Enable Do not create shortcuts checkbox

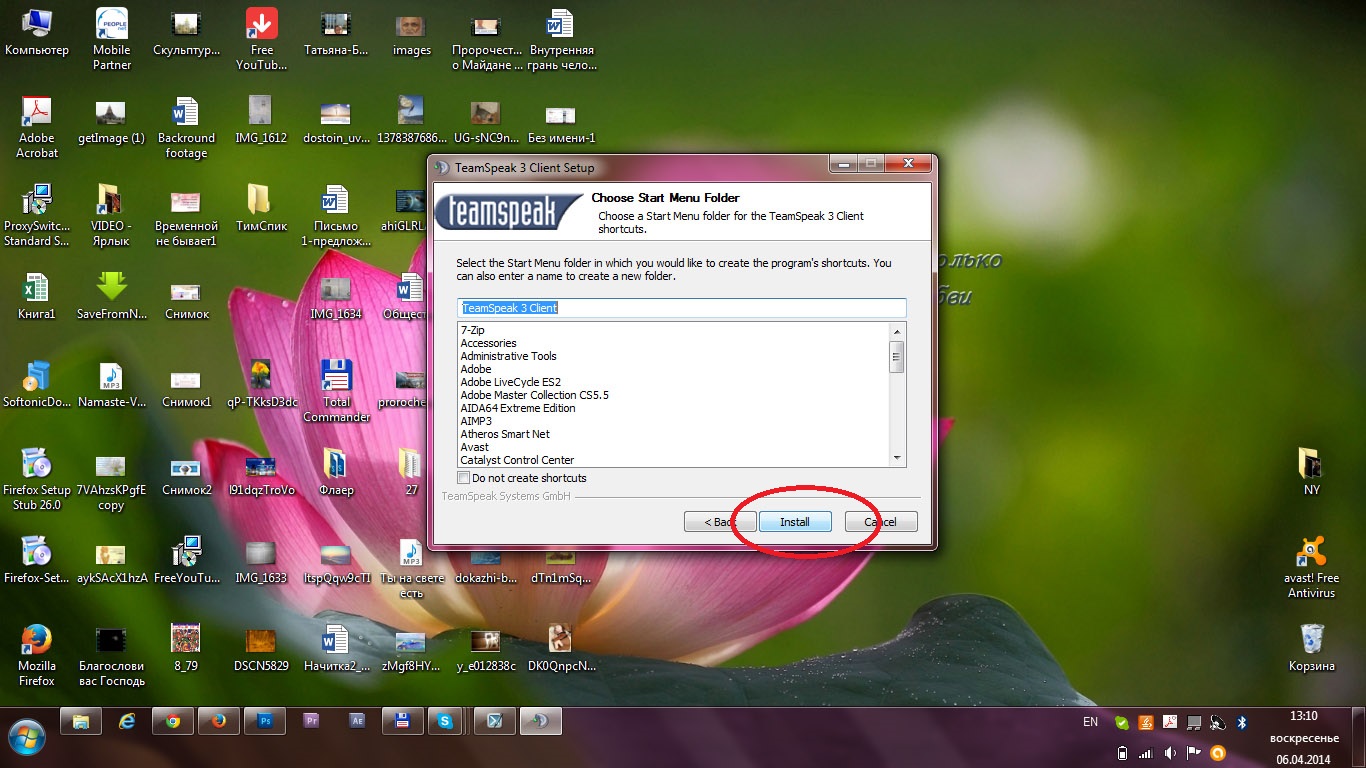point(464,478)
